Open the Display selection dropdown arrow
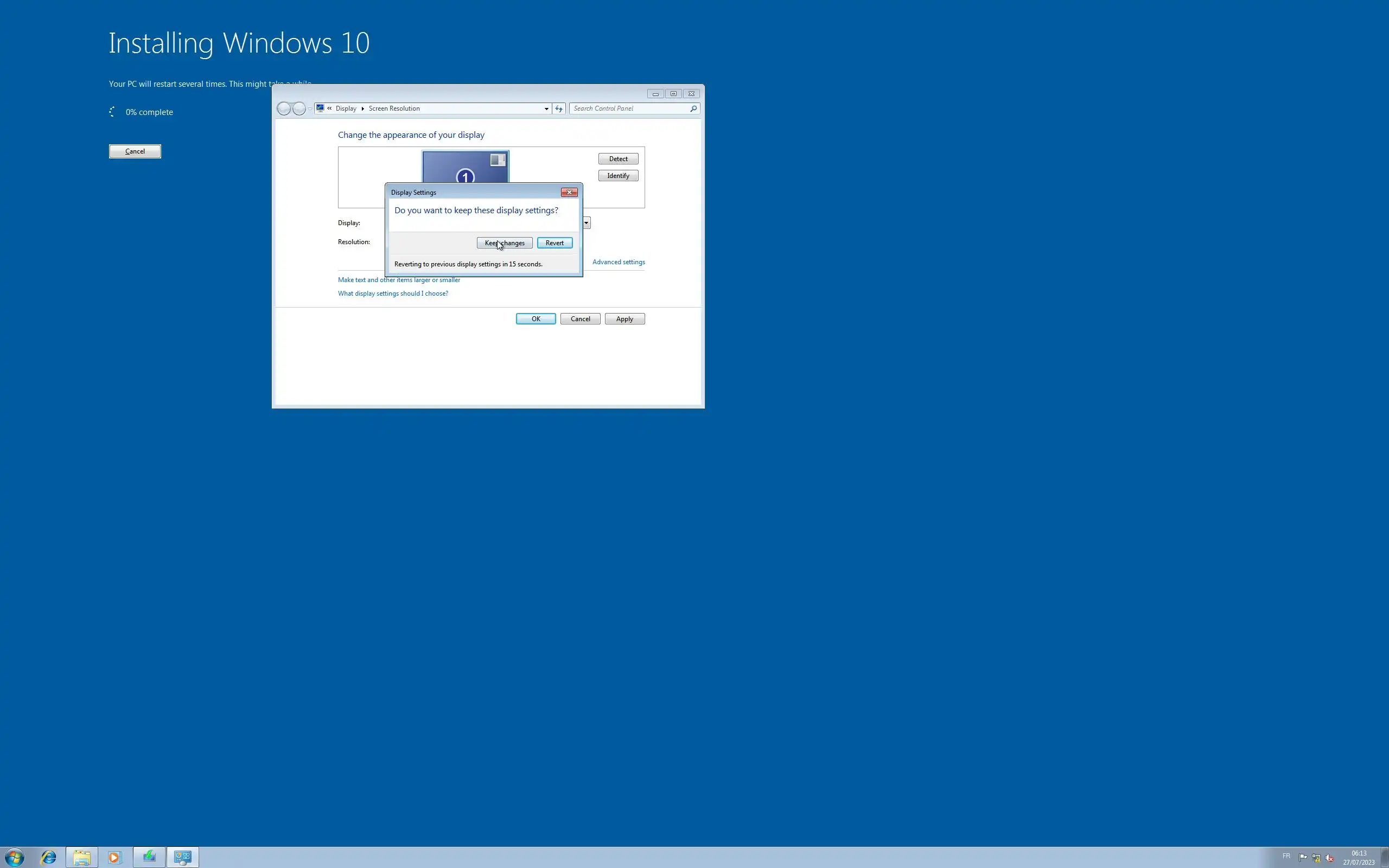Viewport: 1389px width, 868px height. click(586, 223)
